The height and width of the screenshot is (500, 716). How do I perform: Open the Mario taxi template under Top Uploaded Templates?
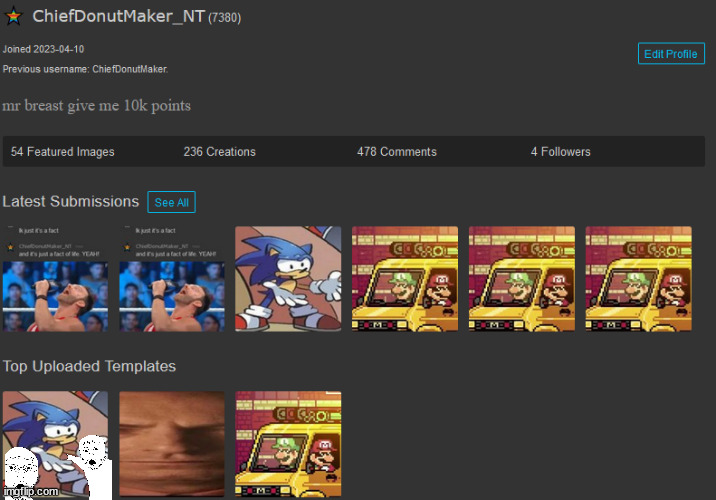[288, 444]
